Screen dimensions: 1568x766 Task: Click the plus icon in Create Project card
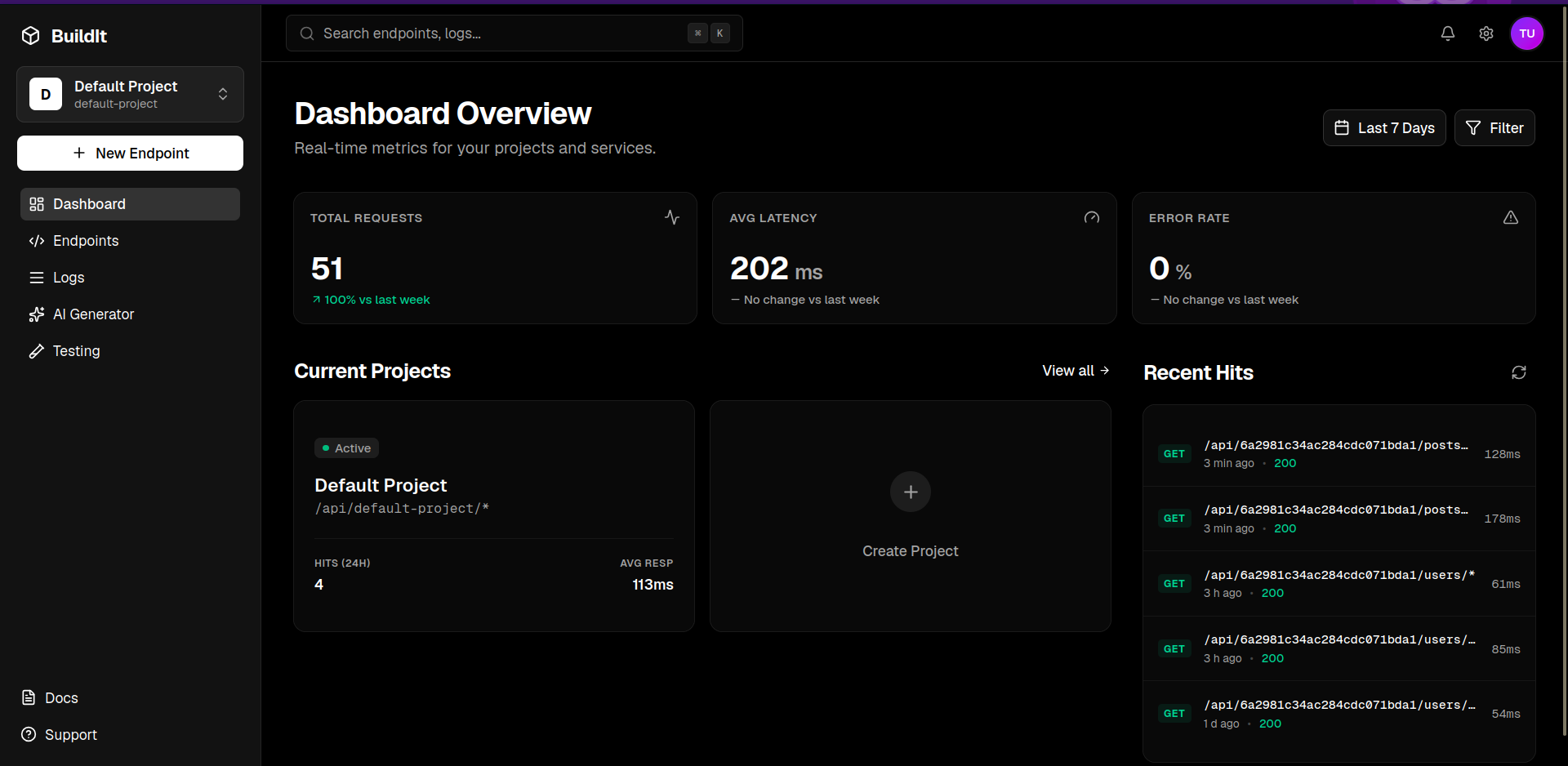click(911, 492)
